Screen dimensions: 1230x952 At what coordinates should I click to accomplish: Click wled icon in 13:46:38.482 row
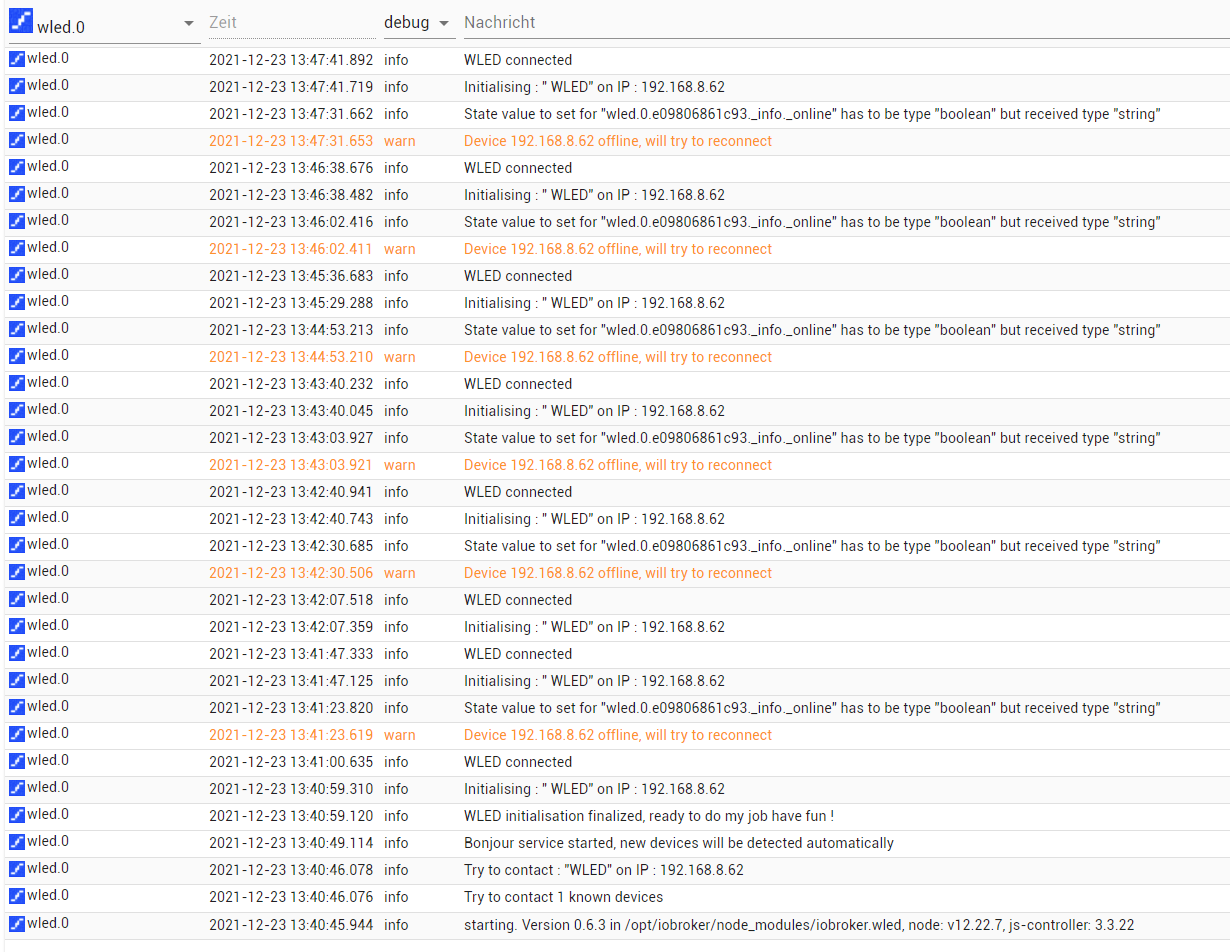(17, 194)
